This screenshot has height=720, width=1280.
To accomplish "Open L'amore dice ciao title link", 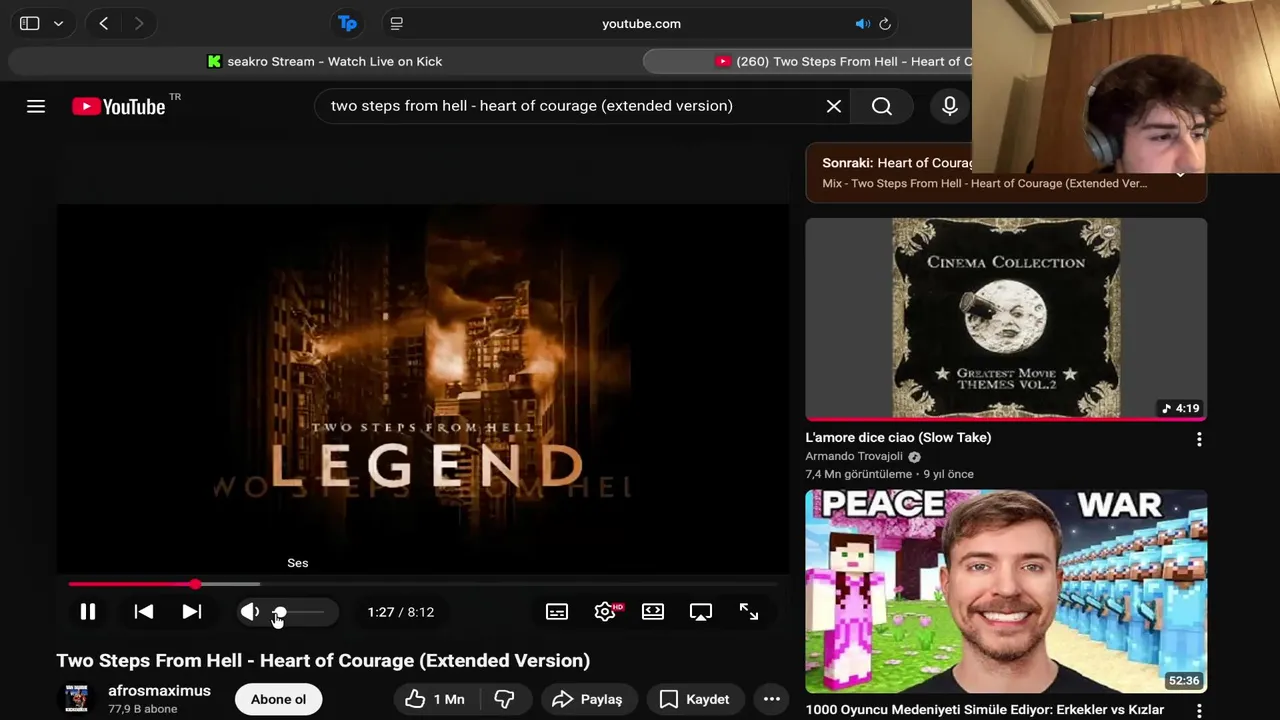I will (898, 437).
